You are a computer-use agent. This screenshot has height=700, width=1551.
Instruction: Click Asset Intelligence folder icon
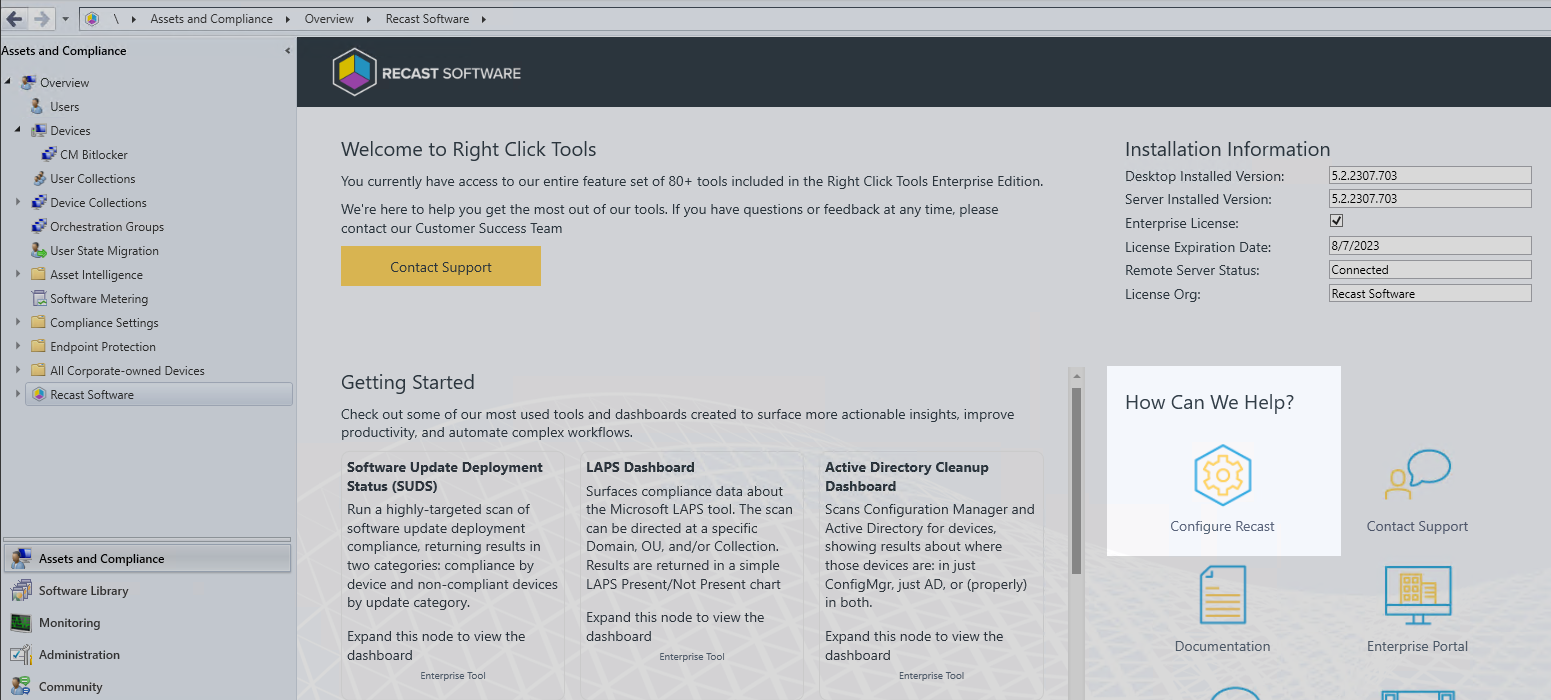(38, 275)
